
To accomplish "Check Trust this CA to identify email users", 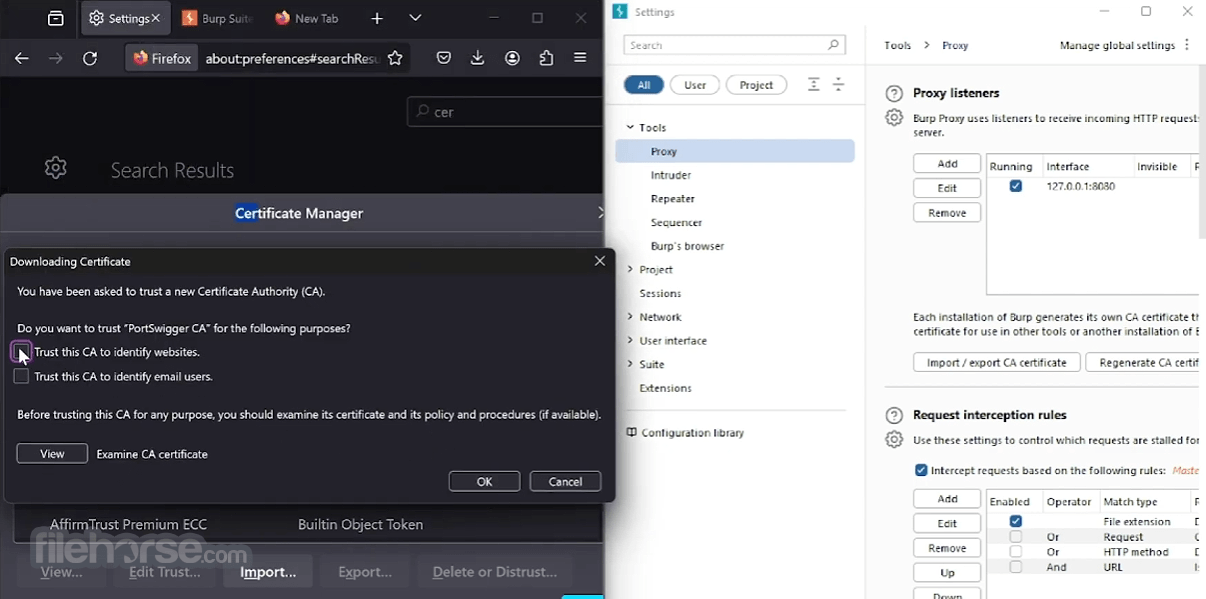I will [21, 376].
